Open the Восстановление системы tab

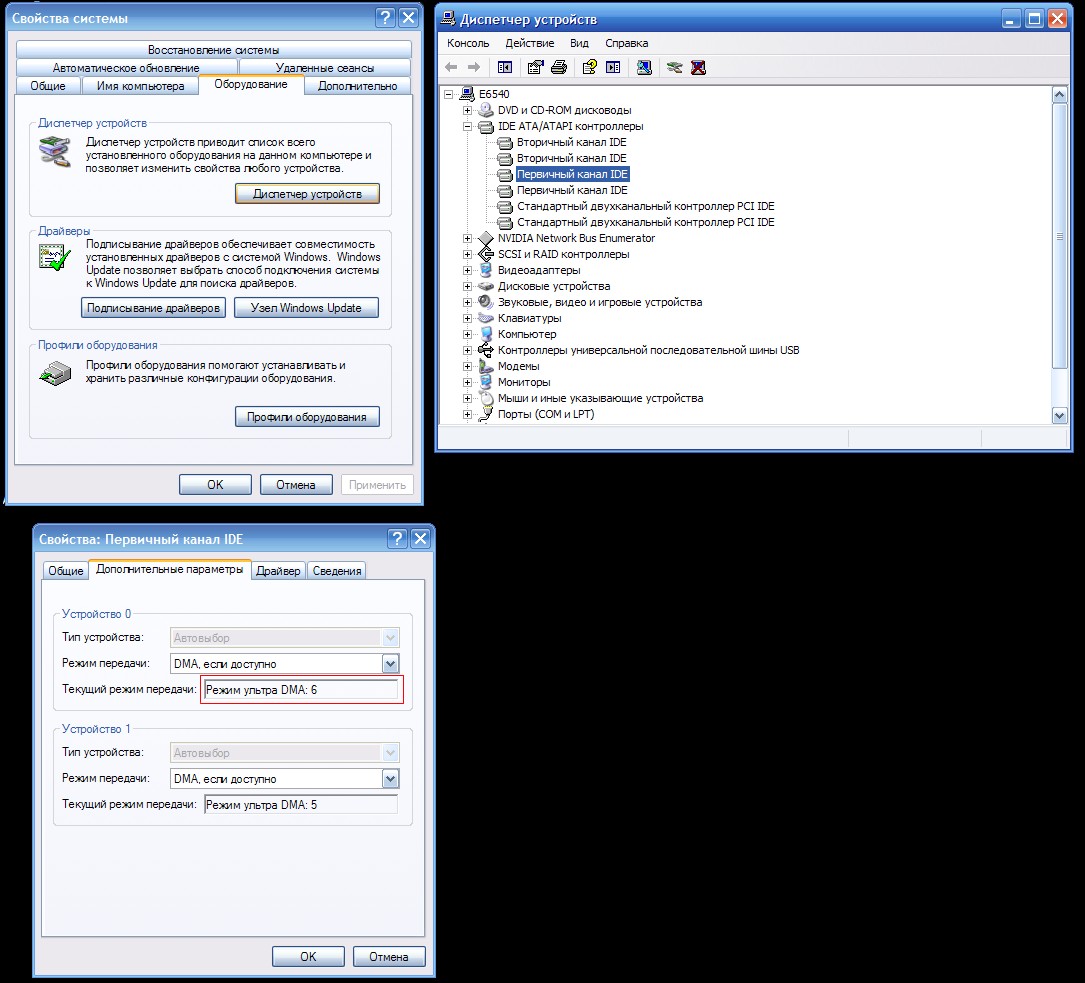pos(213,50)
